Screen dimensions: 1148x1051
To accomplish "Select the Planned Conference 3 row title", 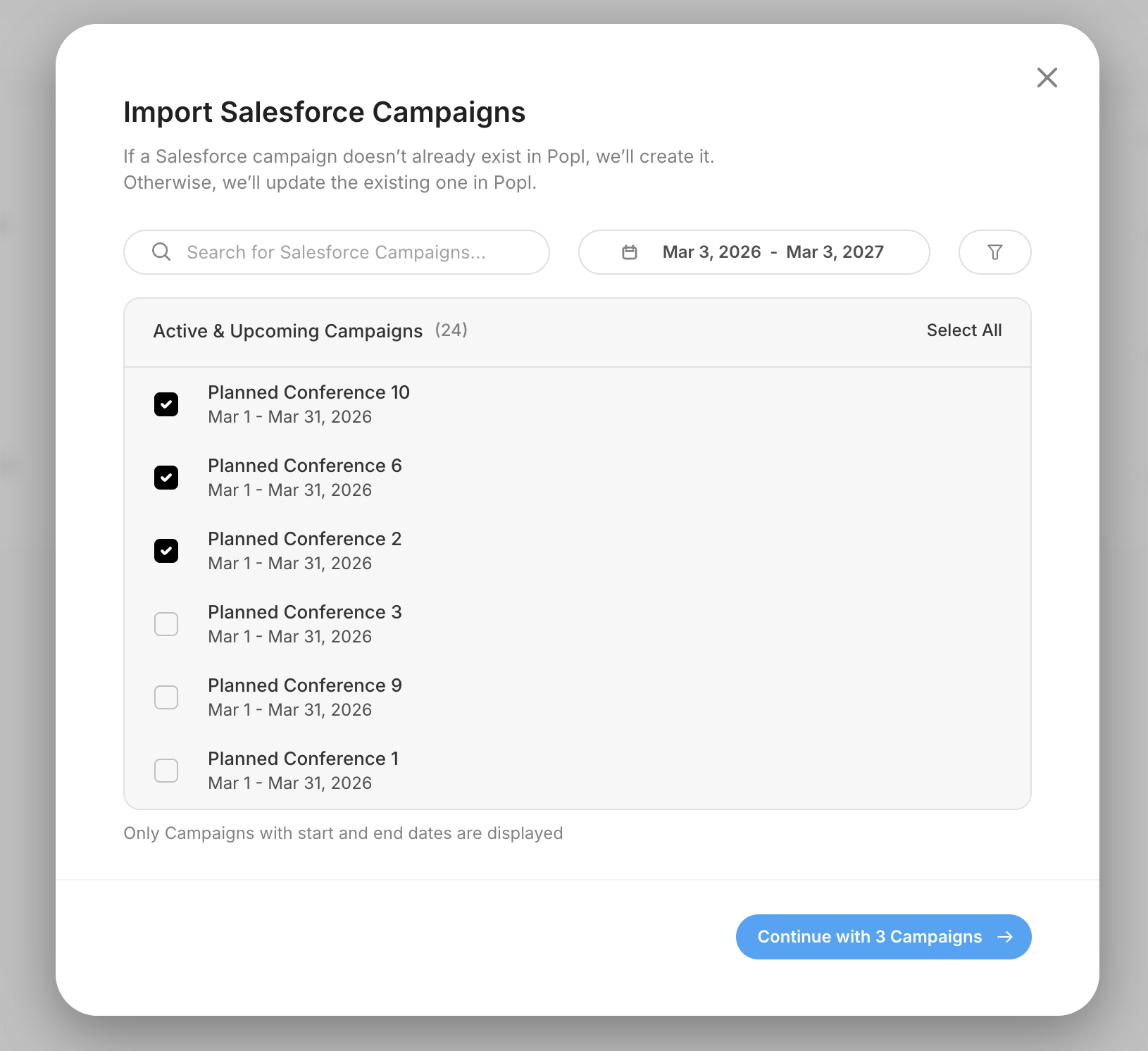I will (304, 612).
